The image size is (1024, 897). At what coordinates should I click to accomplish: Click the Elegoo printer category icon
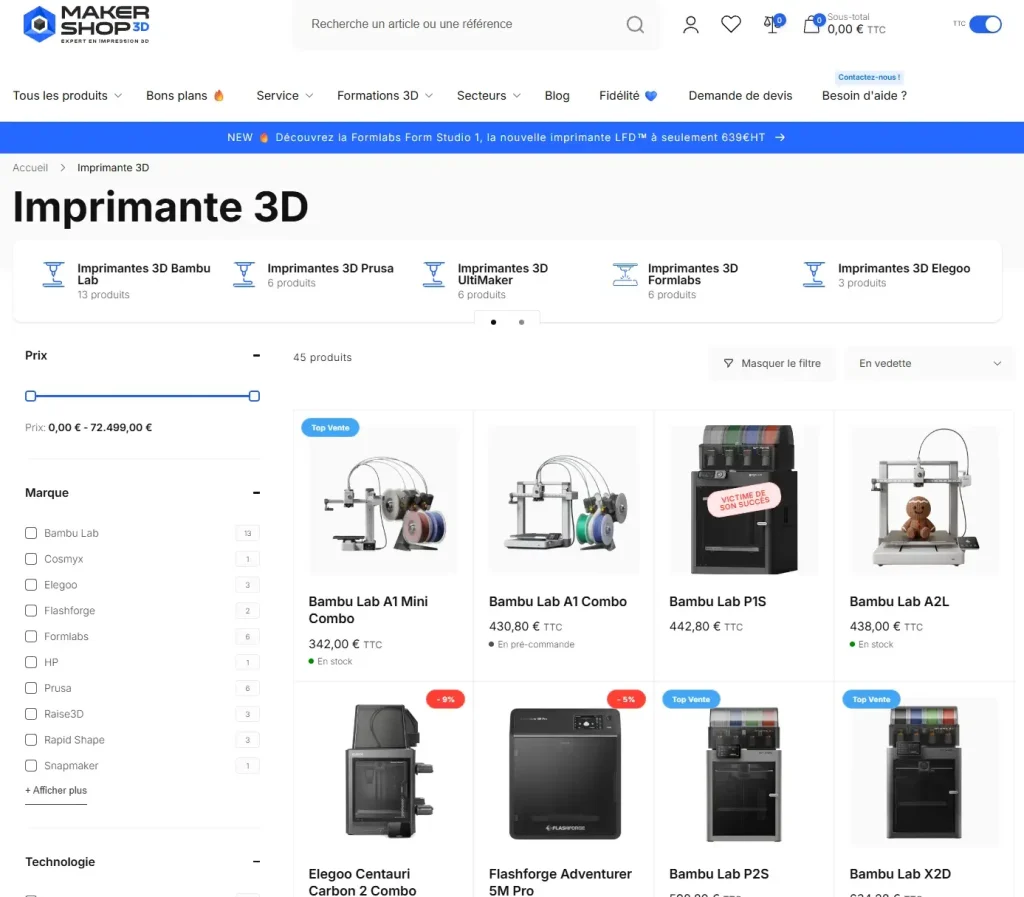(x=814, y=275)
